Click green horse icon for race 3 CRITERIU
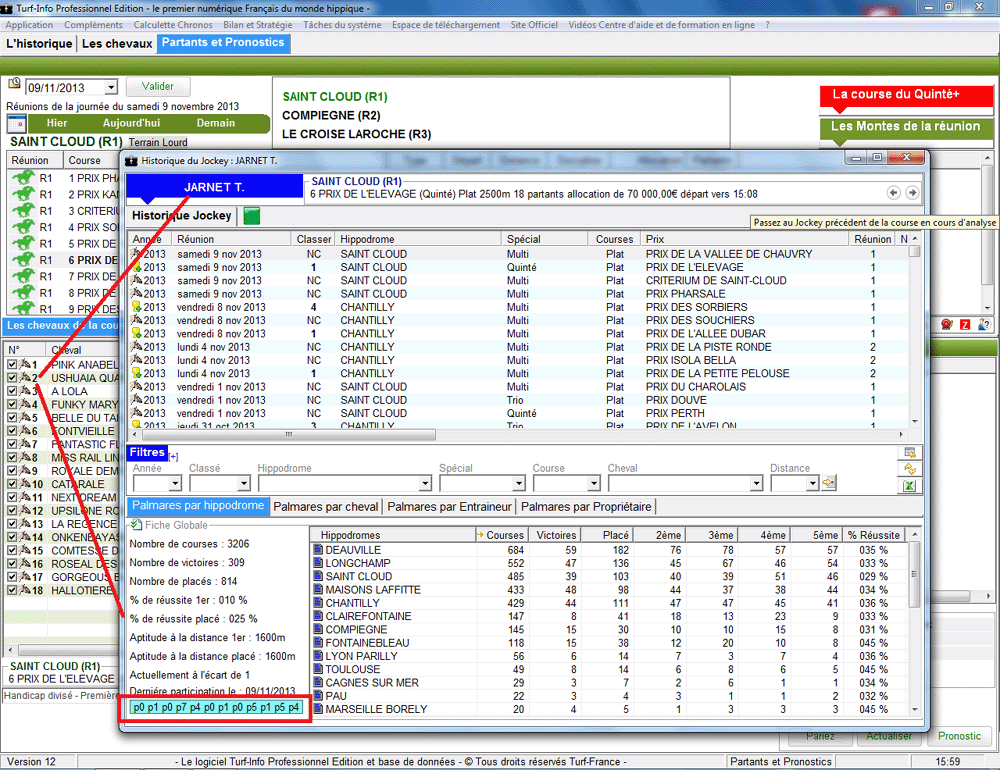1000x770 pixels. click(23, 211)
